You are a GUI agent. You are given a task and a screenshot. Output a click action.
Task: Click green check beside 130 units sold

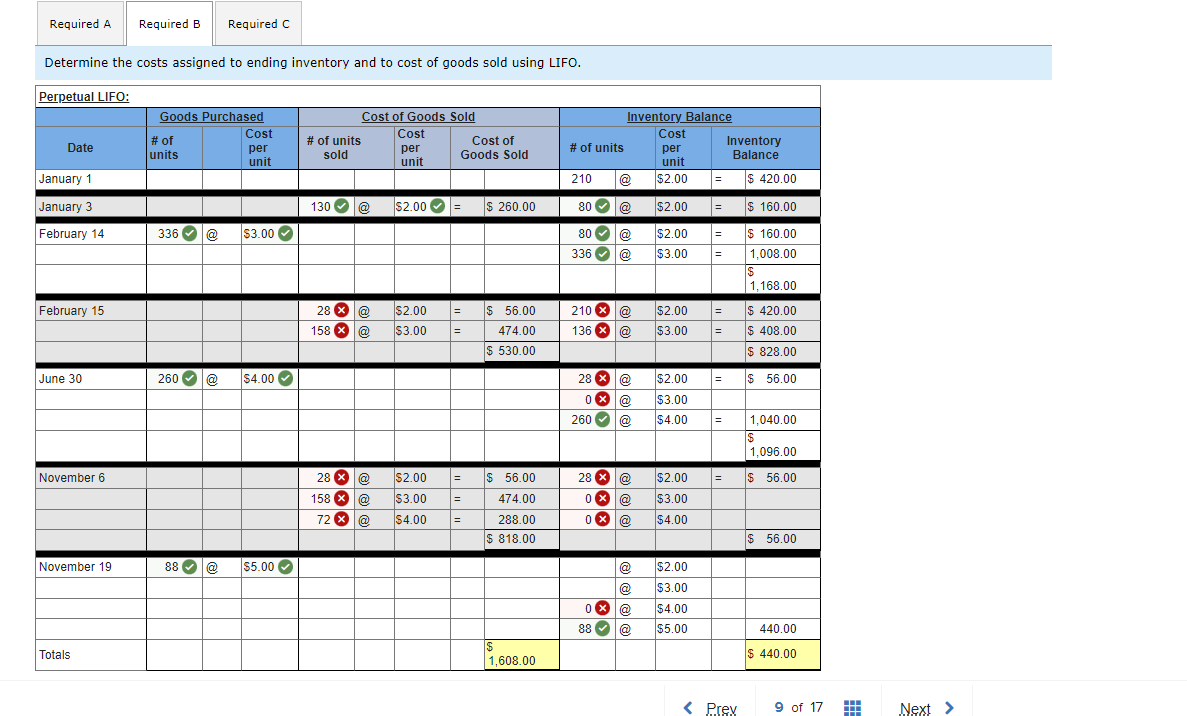tap(341, 207)
